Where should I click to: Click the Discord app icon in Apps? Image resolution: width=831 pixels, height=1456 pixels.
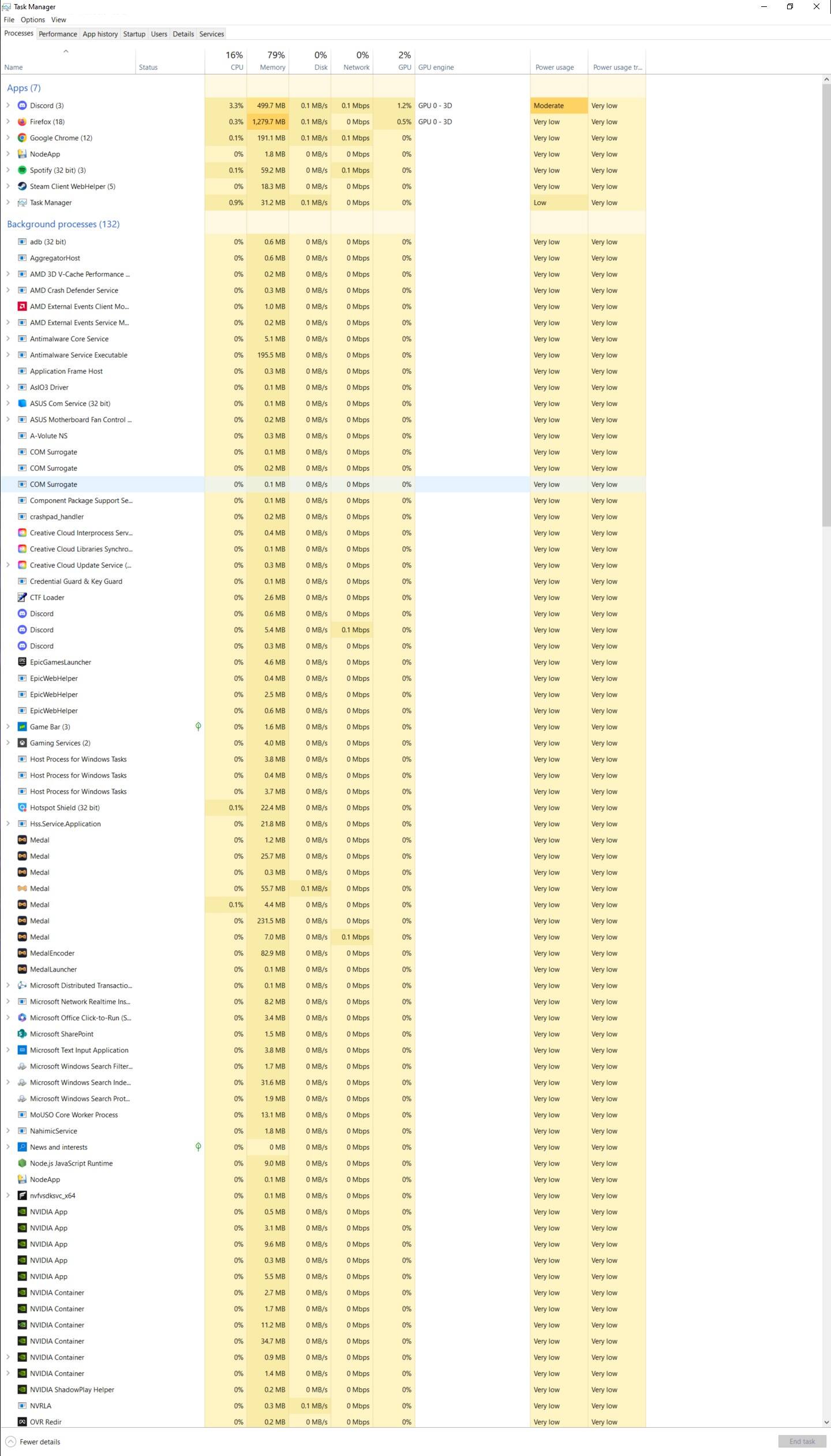click(x=22, y=106)
